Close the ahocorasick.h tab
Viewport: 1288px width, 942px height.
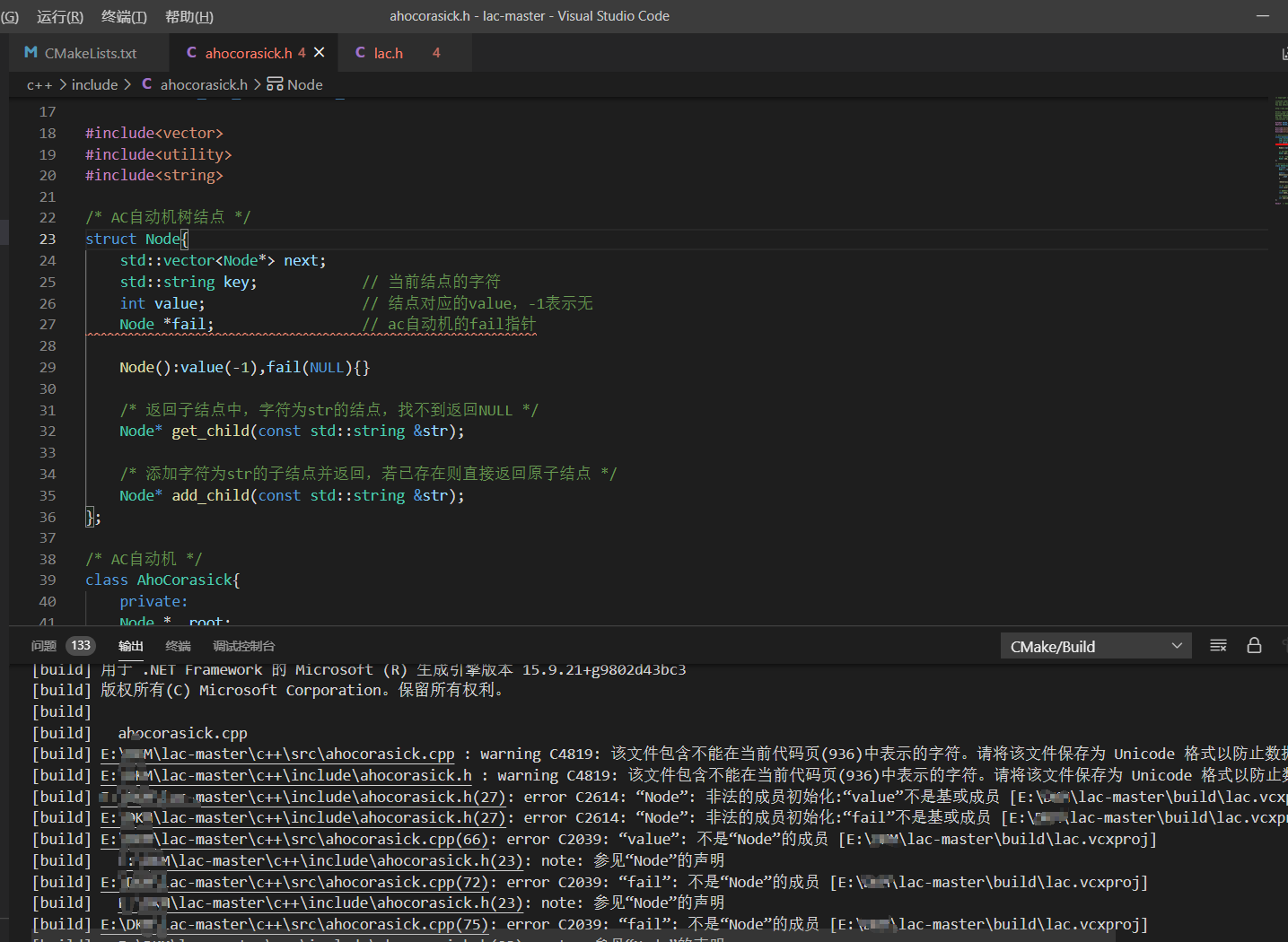pos(319,53)
